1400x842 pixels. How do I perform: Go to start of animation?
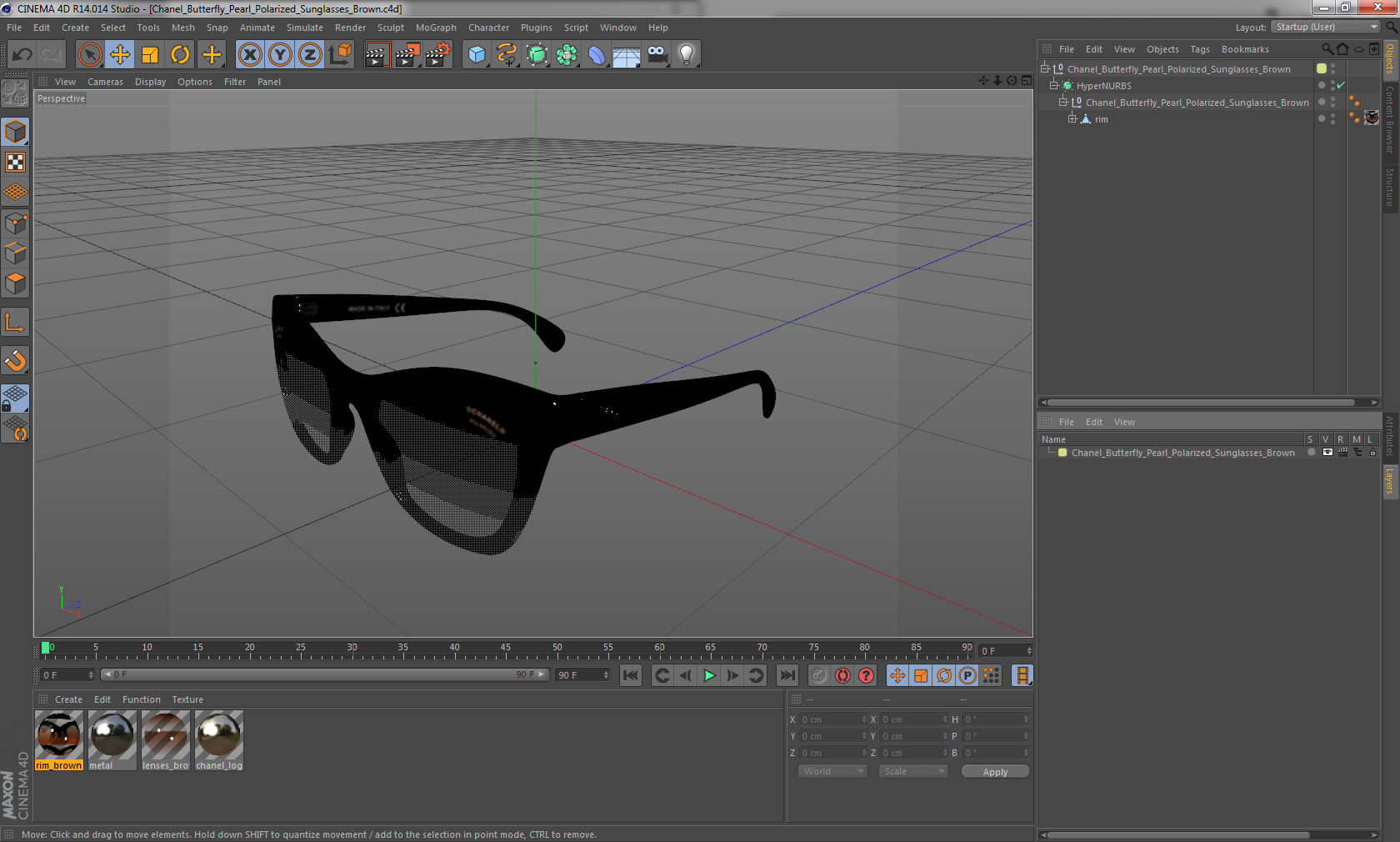(x=631, y=675)
